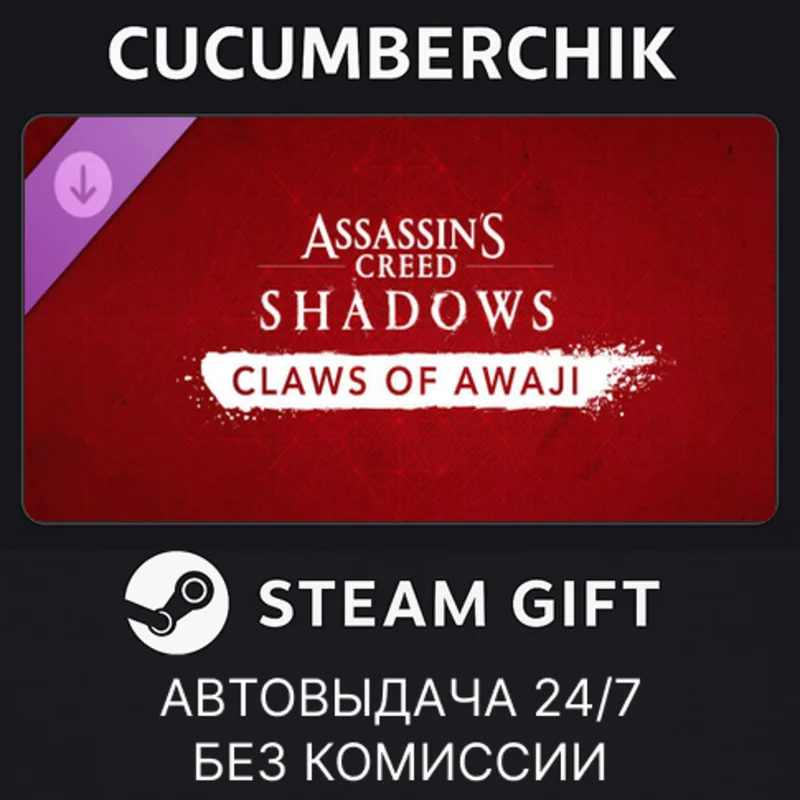
Task: Click the АВТОВЫДАЧА text line
Action: 339,698
